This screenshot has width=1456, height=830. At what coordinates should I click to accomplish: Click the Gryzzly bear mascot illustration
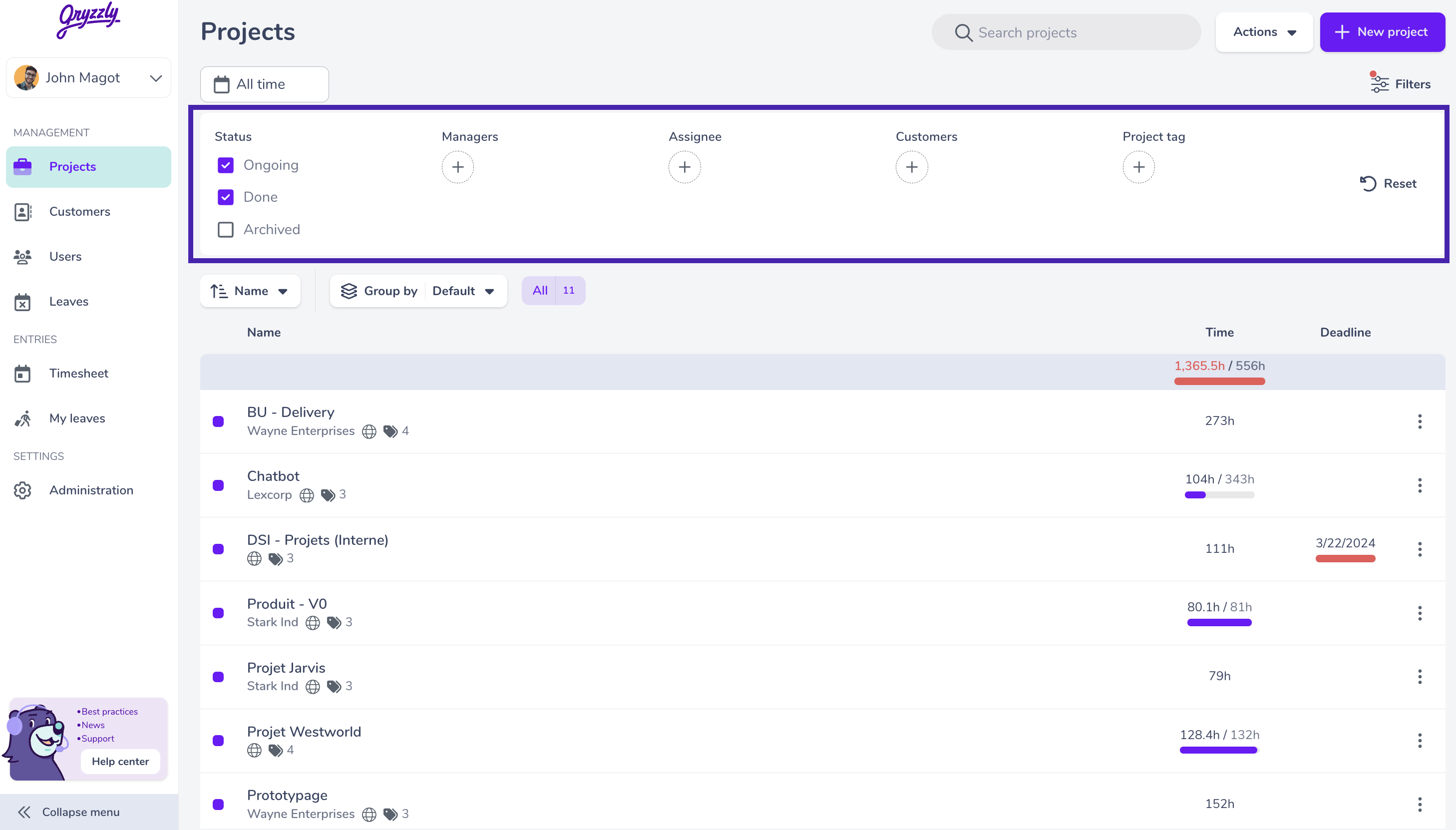[35, 742]
